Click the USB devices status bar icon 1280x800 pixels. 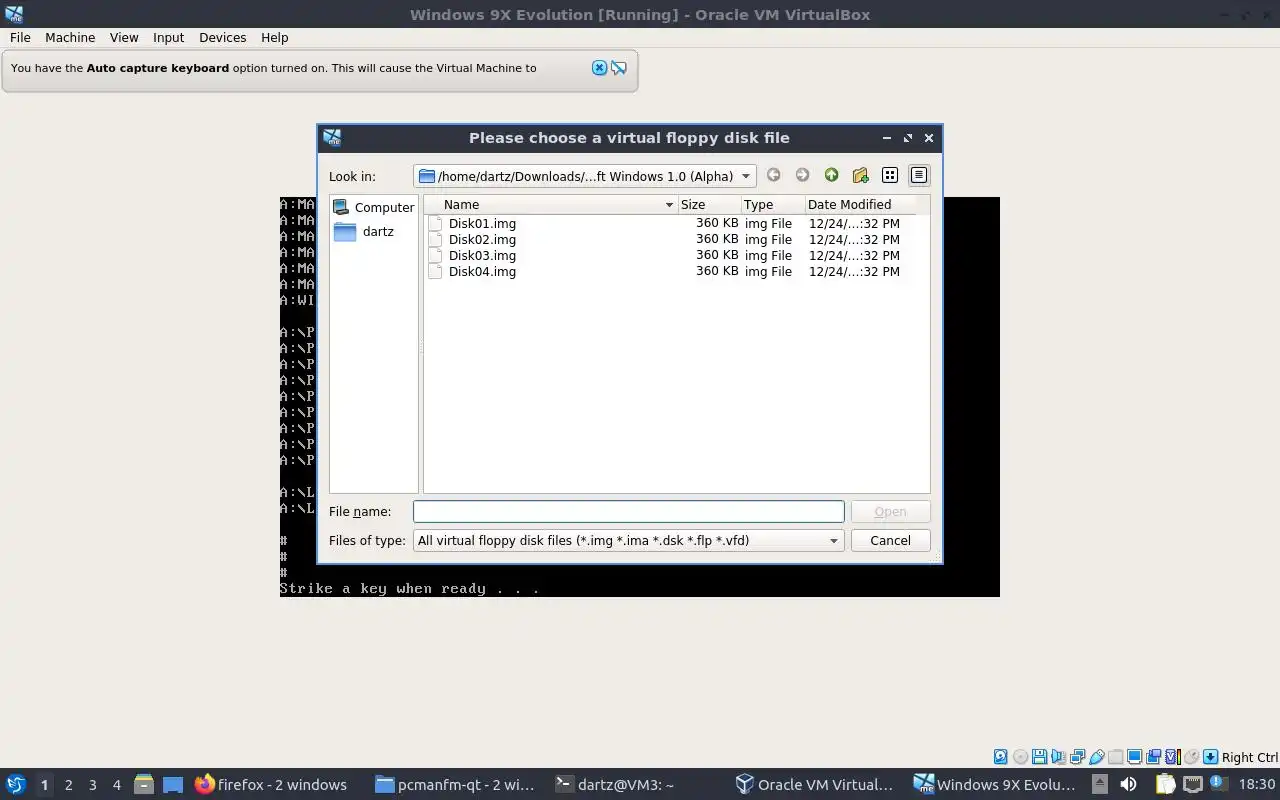[1097, 757]
